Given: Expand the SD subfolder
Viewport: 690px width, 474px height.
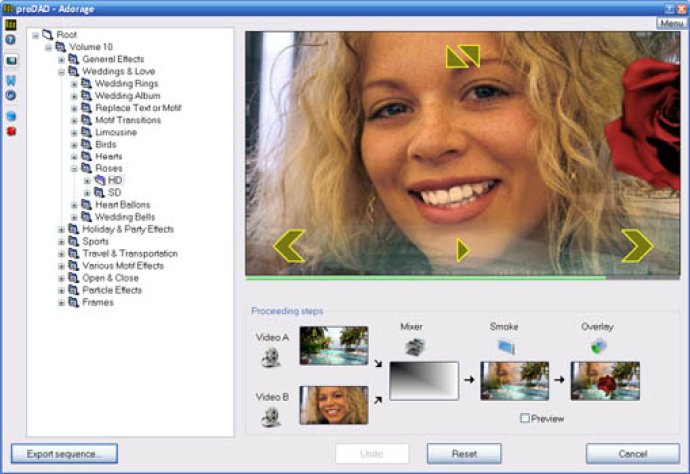Looking at the screenshot, I should coord(87,193).
